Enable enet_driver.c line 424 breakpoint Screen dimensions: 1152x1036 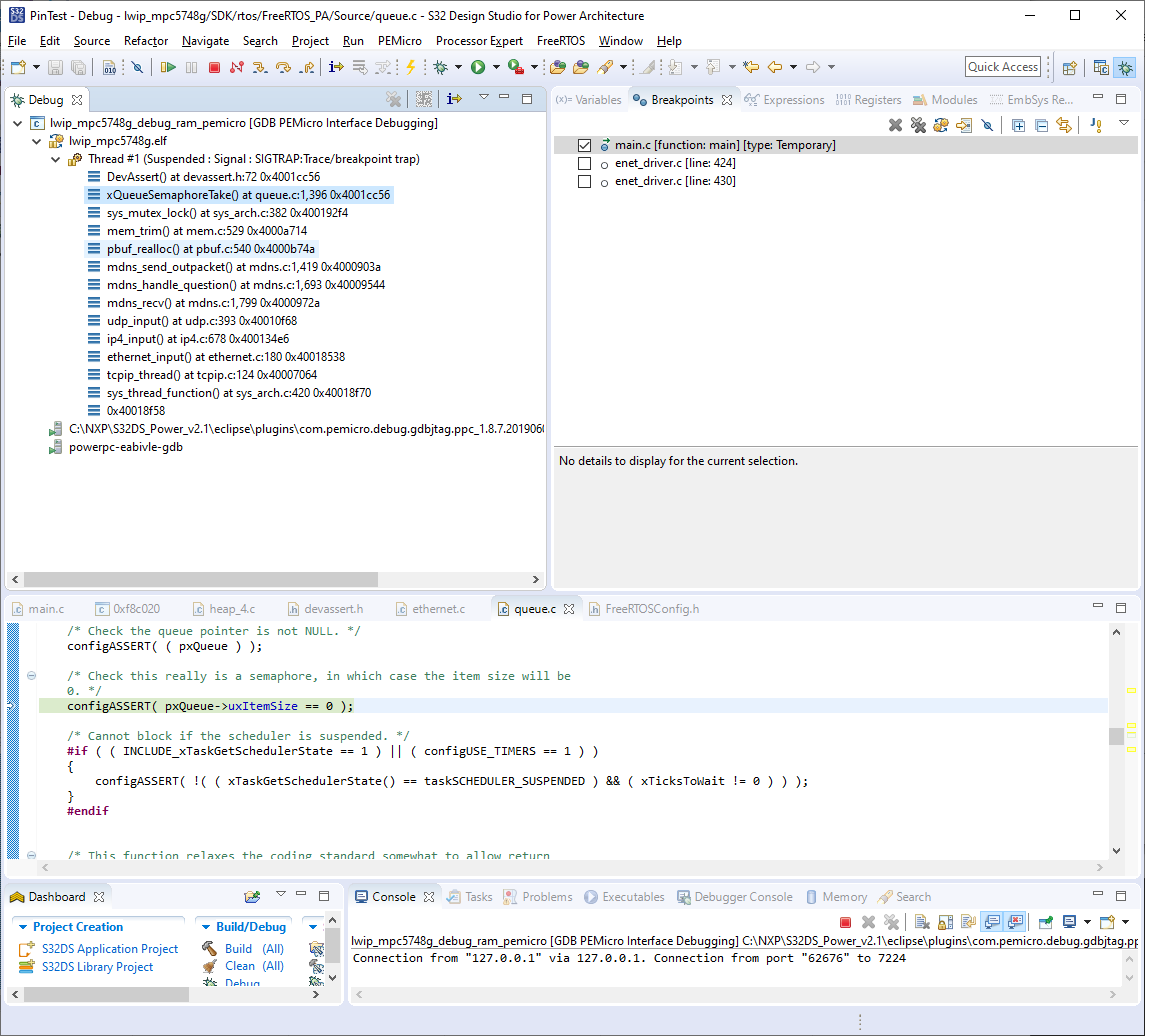[x=585, y=163]
